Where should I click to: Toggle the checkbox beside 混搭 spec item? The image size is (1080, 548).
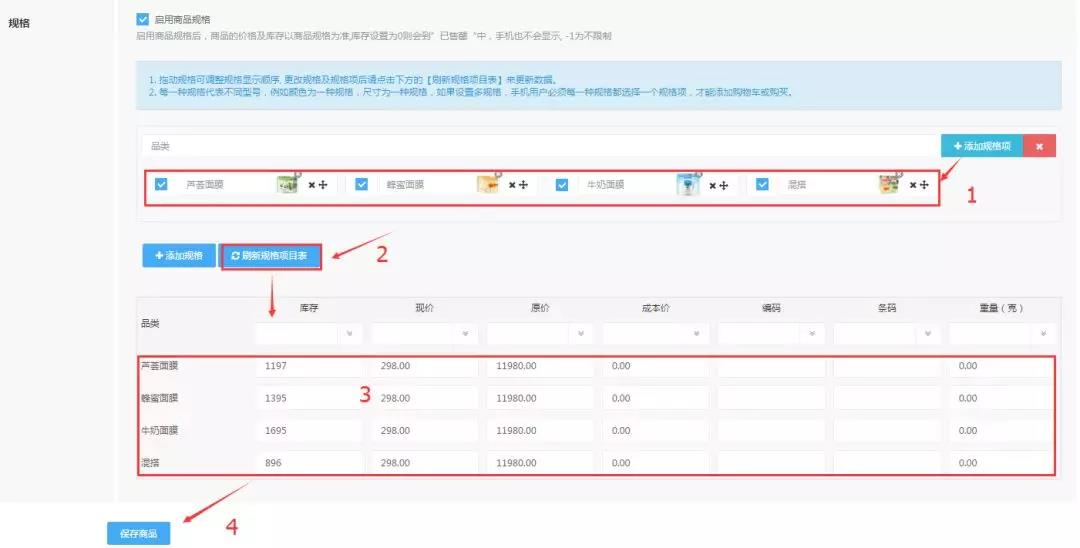pyautogui.click(x=762, y=184)
